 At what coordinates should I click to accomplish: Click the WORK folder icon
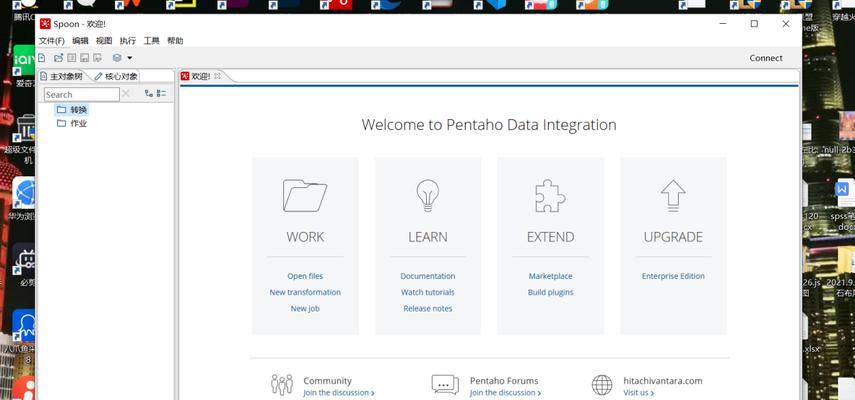coord(305,195)
